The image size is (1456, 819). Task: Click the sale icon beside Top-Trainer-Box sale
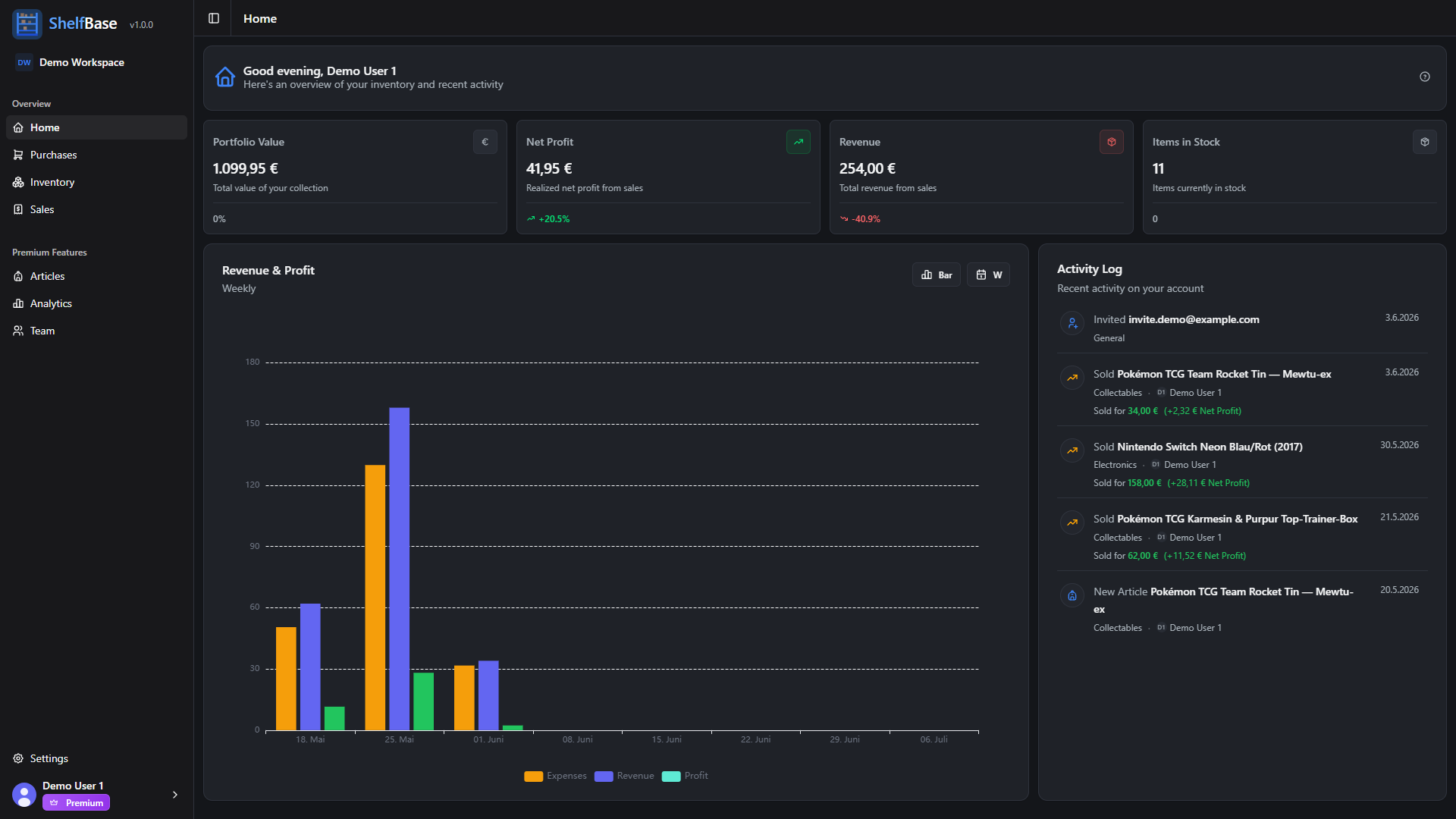[x=1072, y=522]
